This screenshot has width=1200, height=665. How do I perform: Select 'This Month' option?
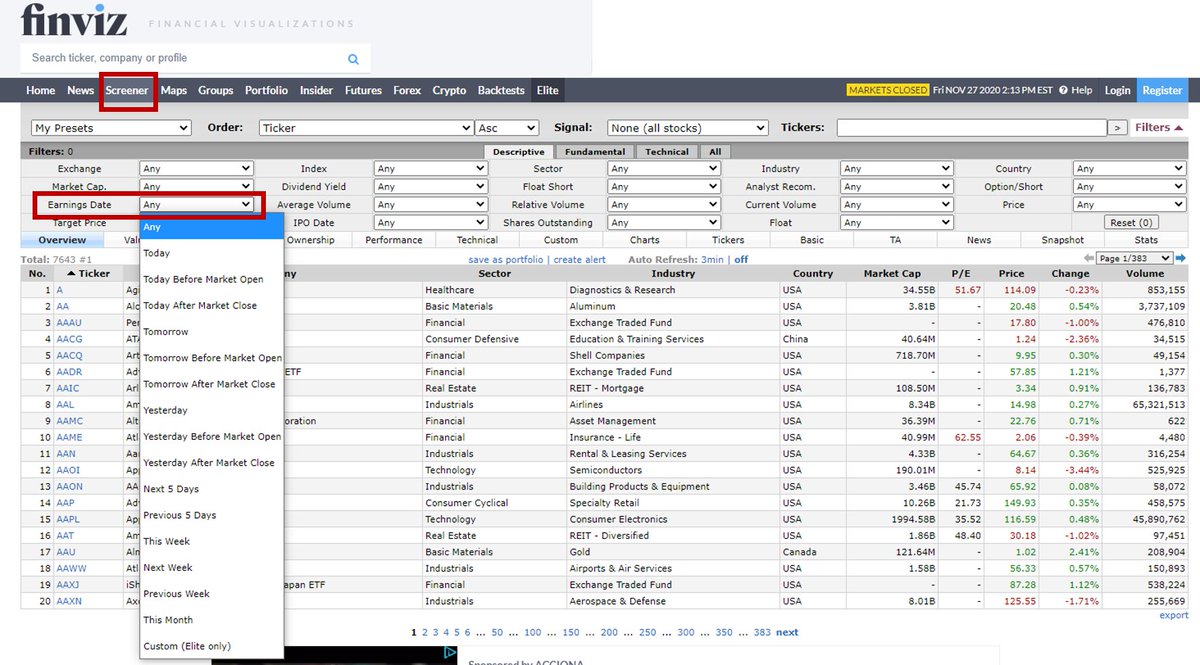pyautogui.click(x=211, y=620)
